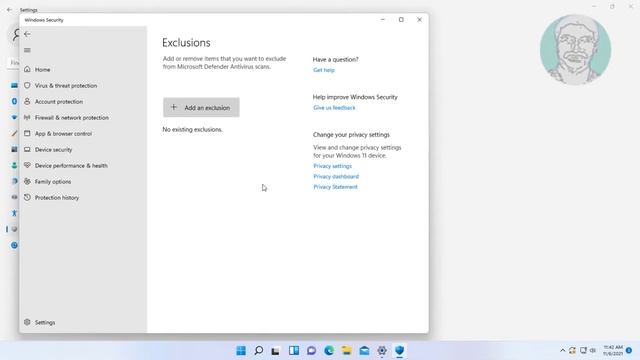
Task: Go back with the Windows Security back arrow
Action: (27, 34)
